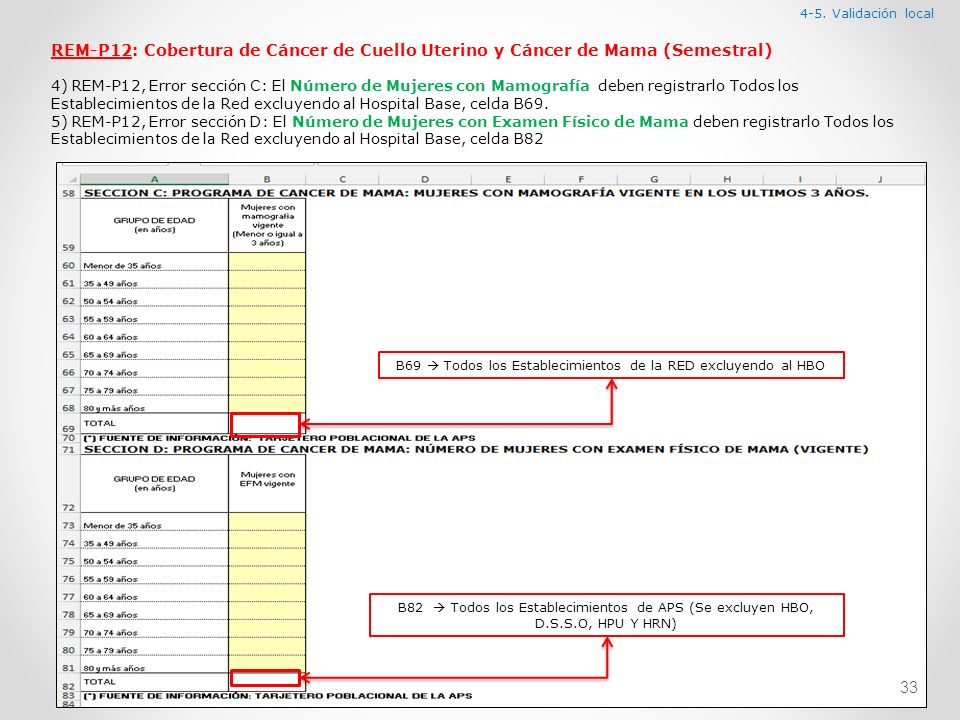Click '50 a 54 años' in row 62
The width and height of the screenshot is (960, 720).
click(x=110, y=301)
